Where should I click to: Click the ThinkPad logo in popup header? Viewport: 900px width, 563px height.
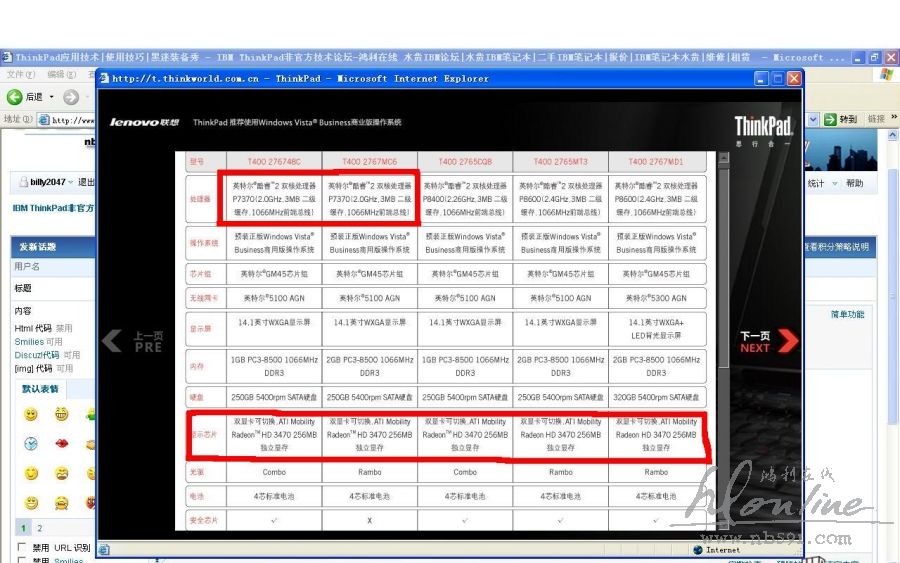pyautogui.click(x=763, y=126)
